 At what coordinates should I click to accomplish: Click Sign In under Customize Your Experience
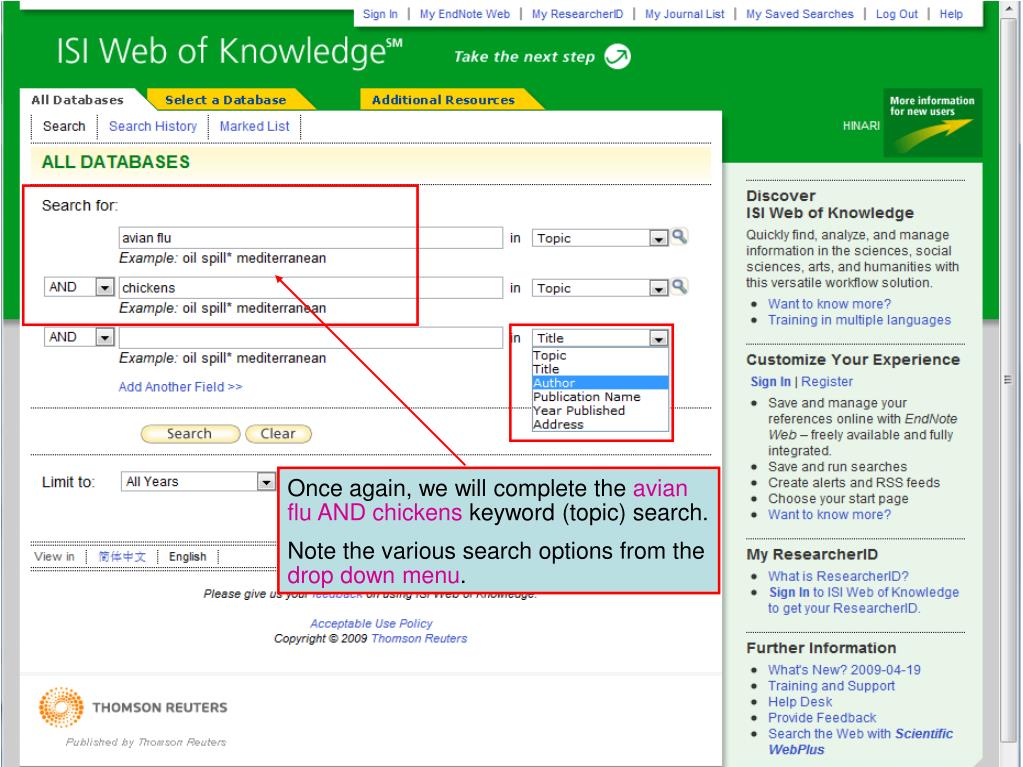(x=771, y=382)
